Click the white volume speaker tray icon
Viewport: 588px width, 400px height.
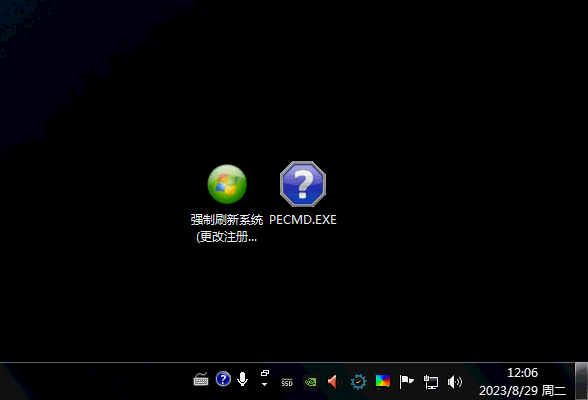[454, 382]
